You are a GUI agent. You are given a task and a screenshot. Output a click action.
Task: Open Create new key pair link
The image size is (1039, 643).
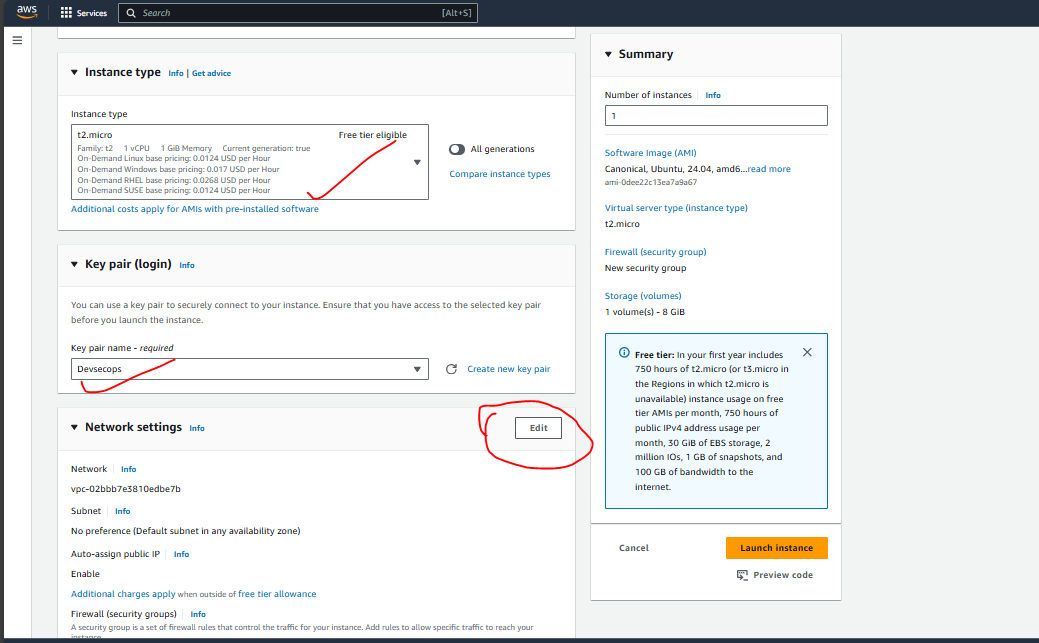[508, 369]
